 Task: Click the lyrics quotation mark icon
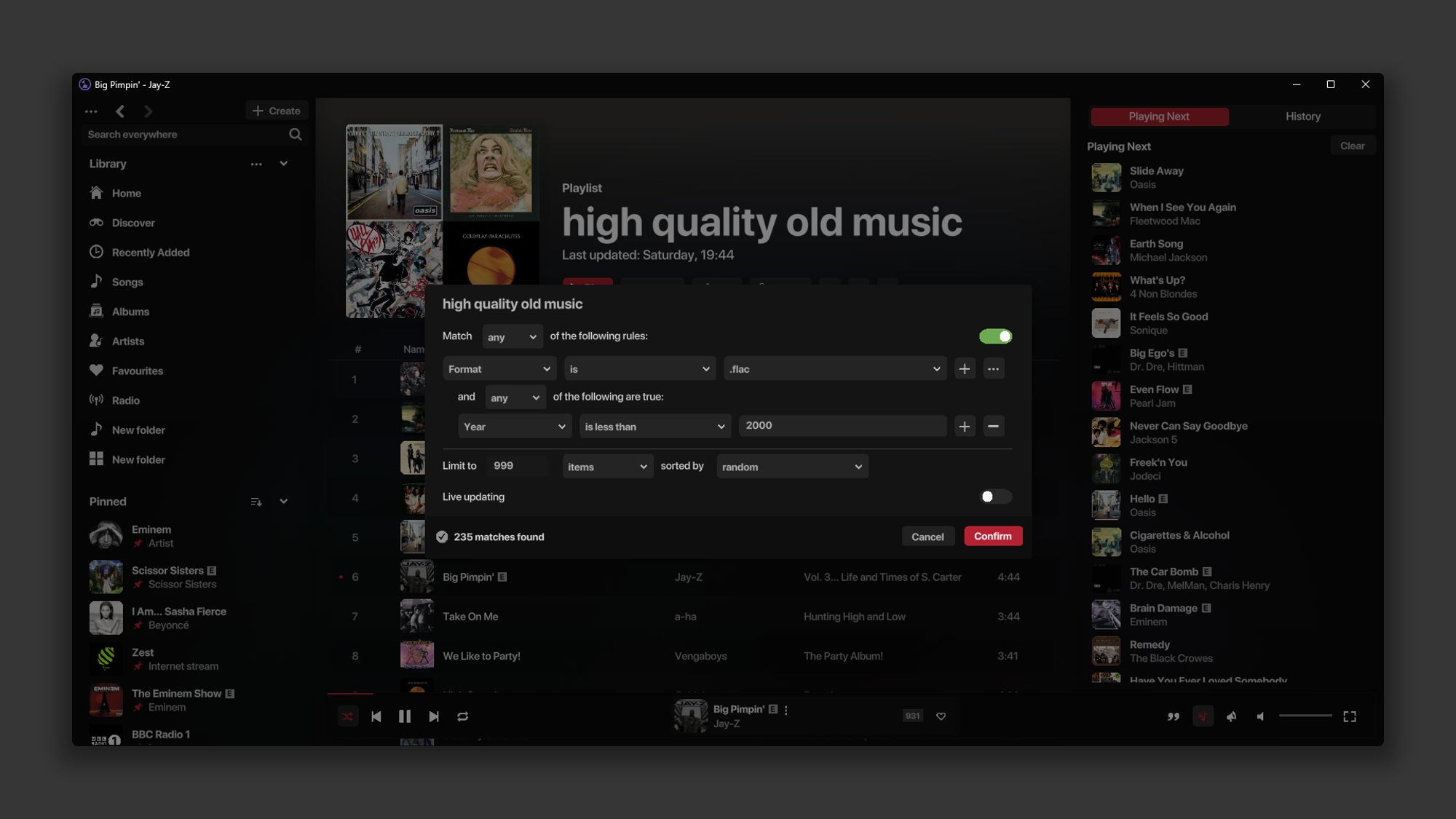1174,716
